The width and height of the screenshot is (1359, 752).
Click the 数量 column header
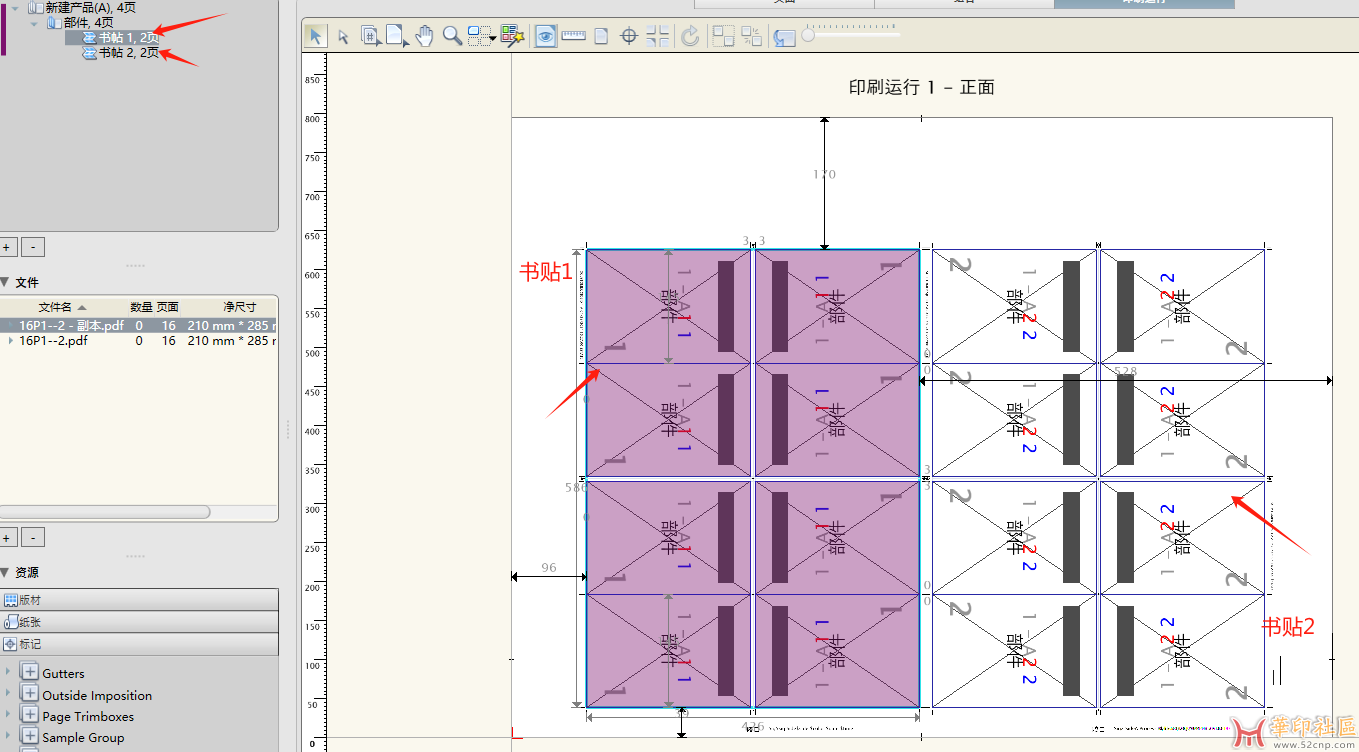(x=141, y=307)
